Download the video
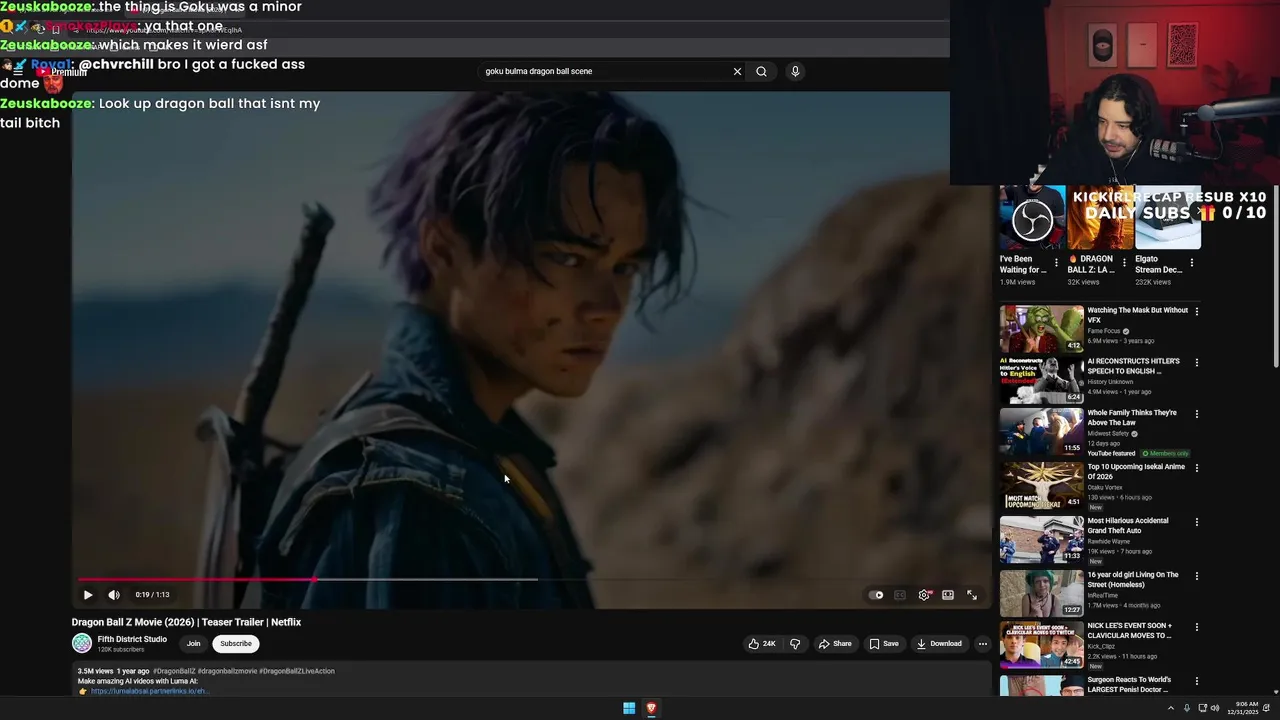This screenshot has width=1280, height=720. coord(939,644)
